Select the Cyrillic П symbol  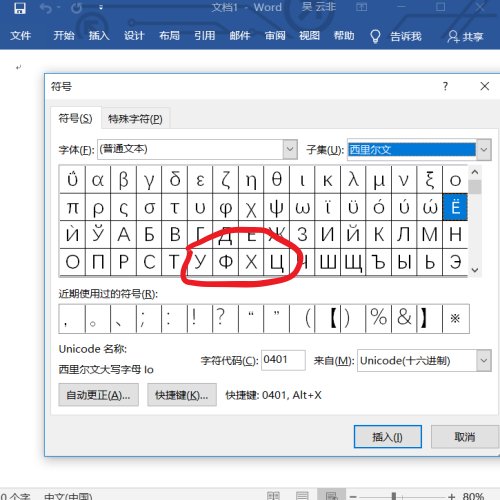pos(98,262)
